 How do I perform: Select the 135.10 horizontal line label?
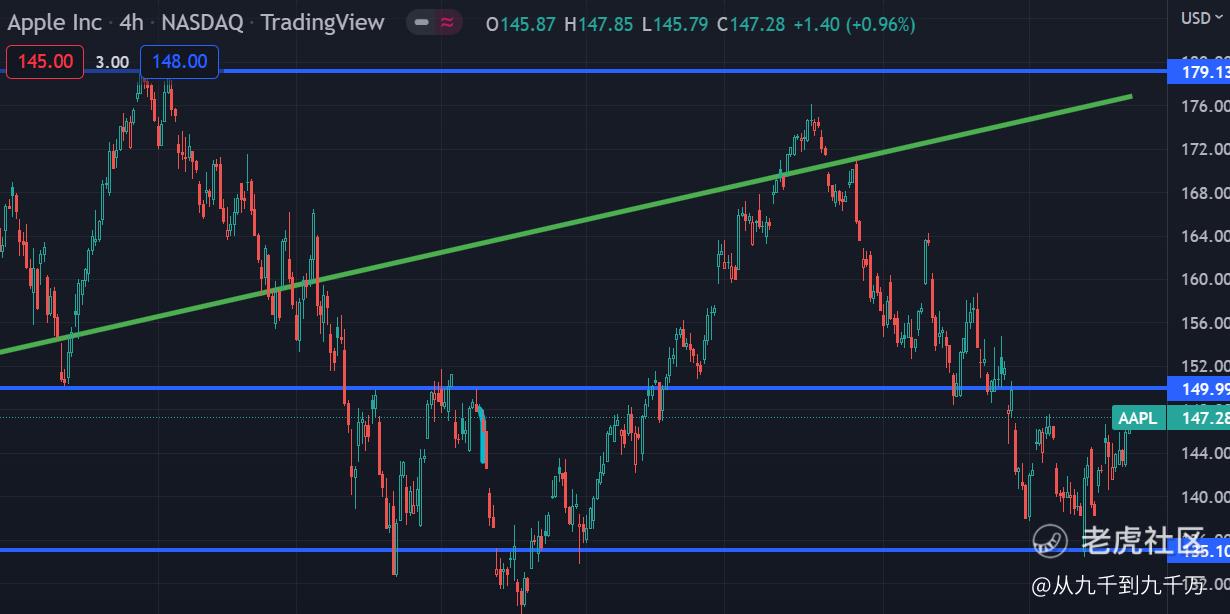click(1199, 551)
